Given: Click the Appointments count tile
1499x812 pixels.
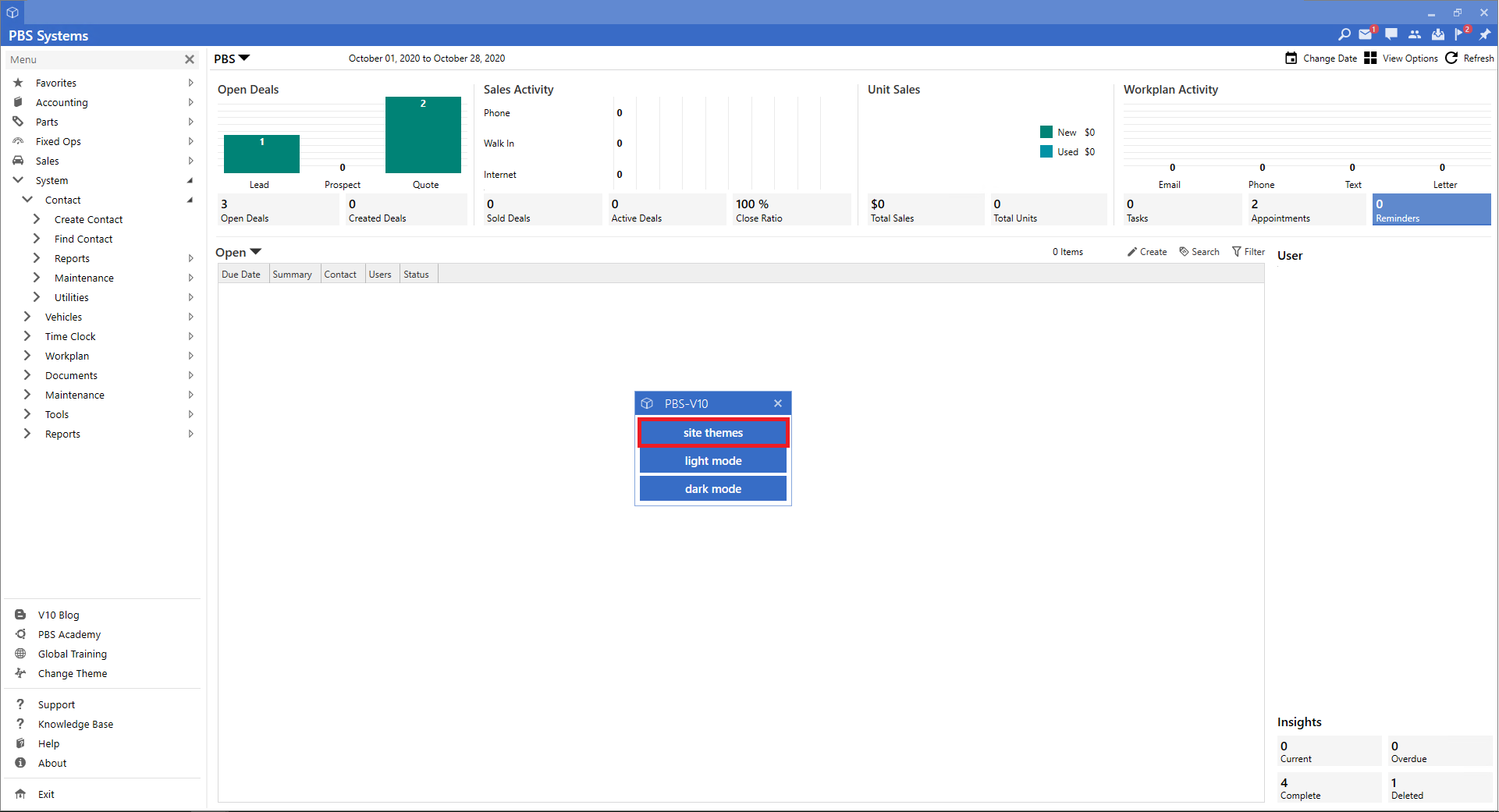Looking at the screenshot, I should [1306, 210].
